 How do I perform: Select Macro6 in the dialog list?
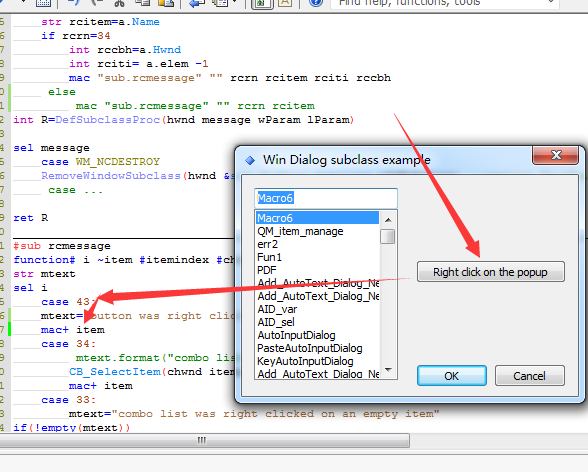click(317, 218)
